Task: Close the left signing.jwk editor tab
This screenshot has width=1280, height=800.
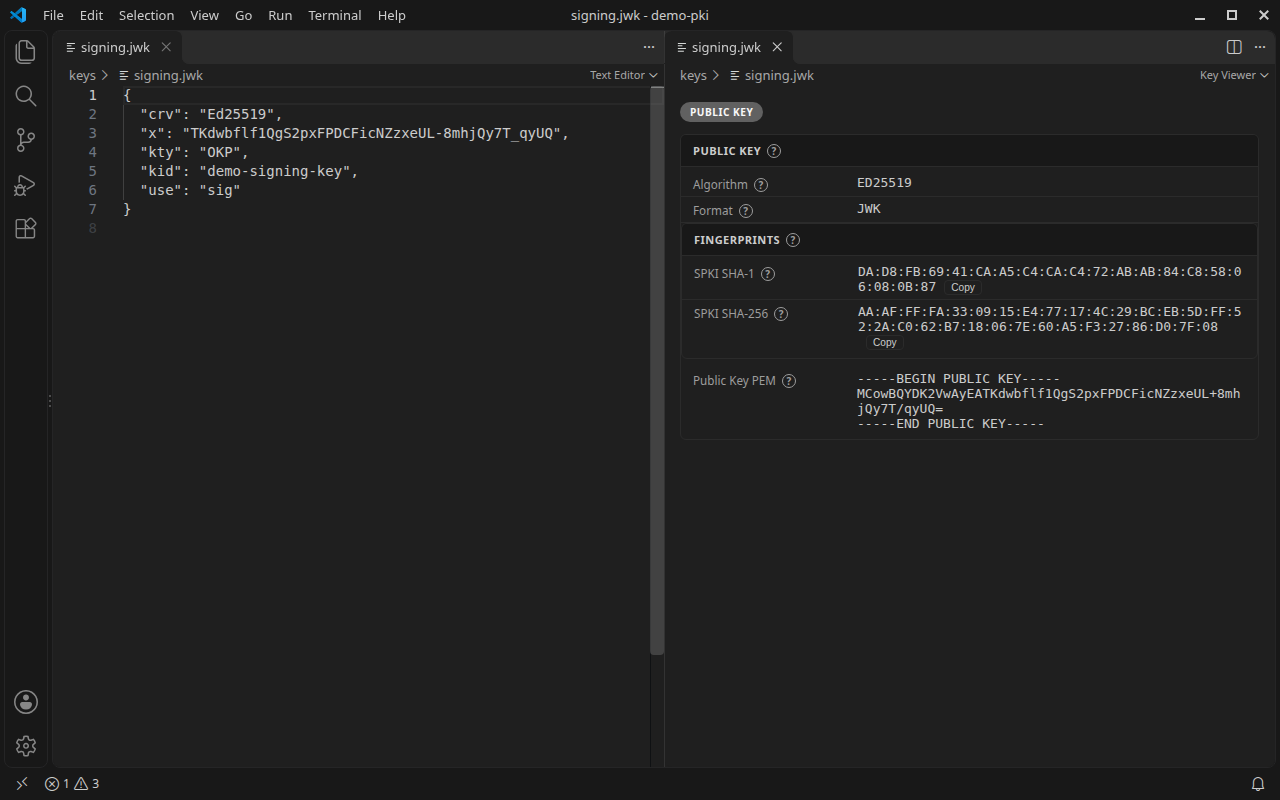Action: tap(166, 47)
